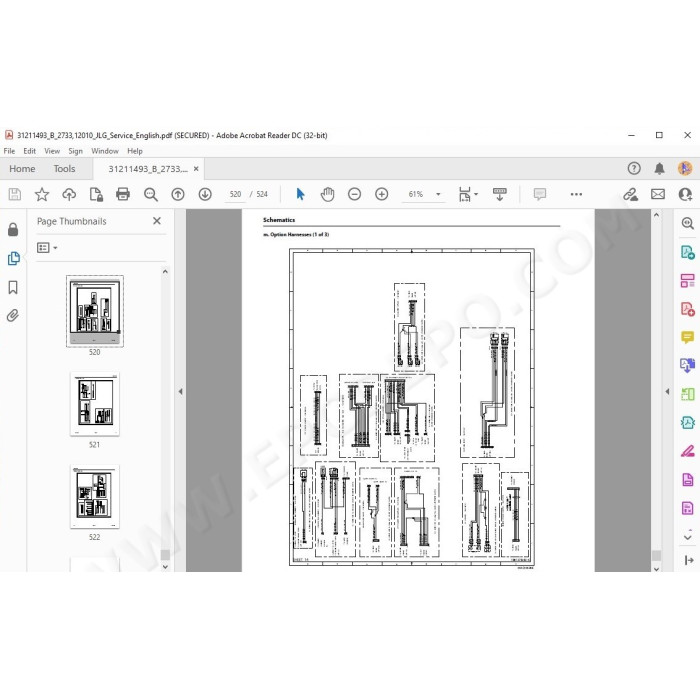This screenshot has width=700, height=700.
Task: Open Create PDF tool in right pane
Action: [688, 309]
